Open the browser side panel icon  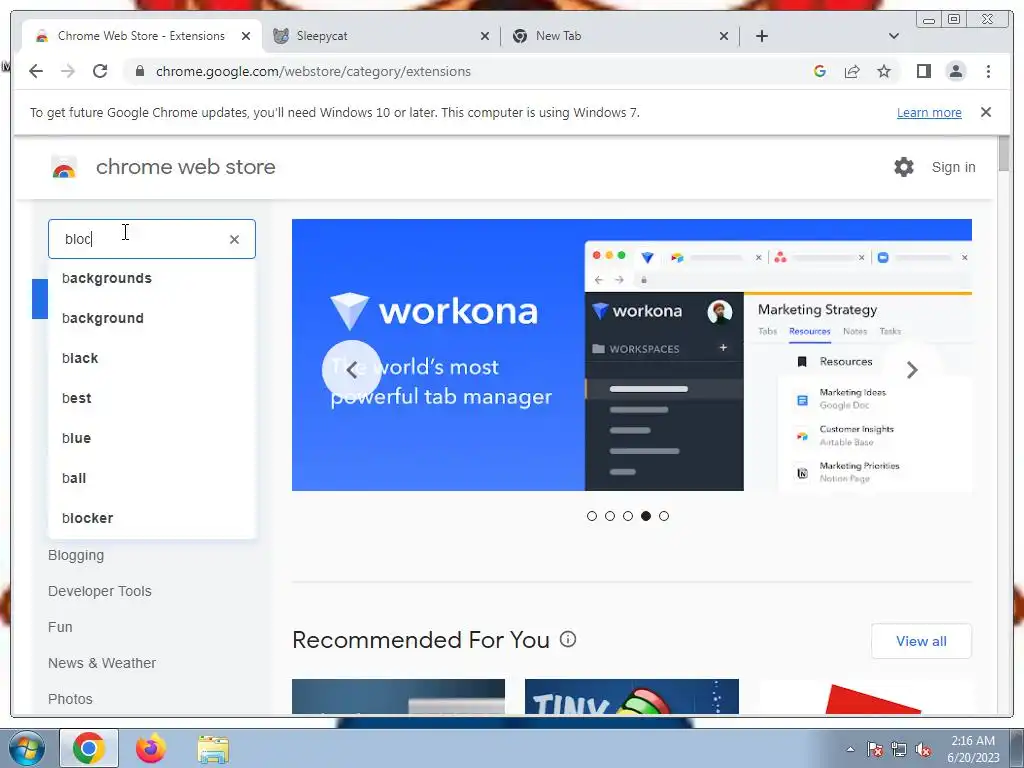(923, 71)
